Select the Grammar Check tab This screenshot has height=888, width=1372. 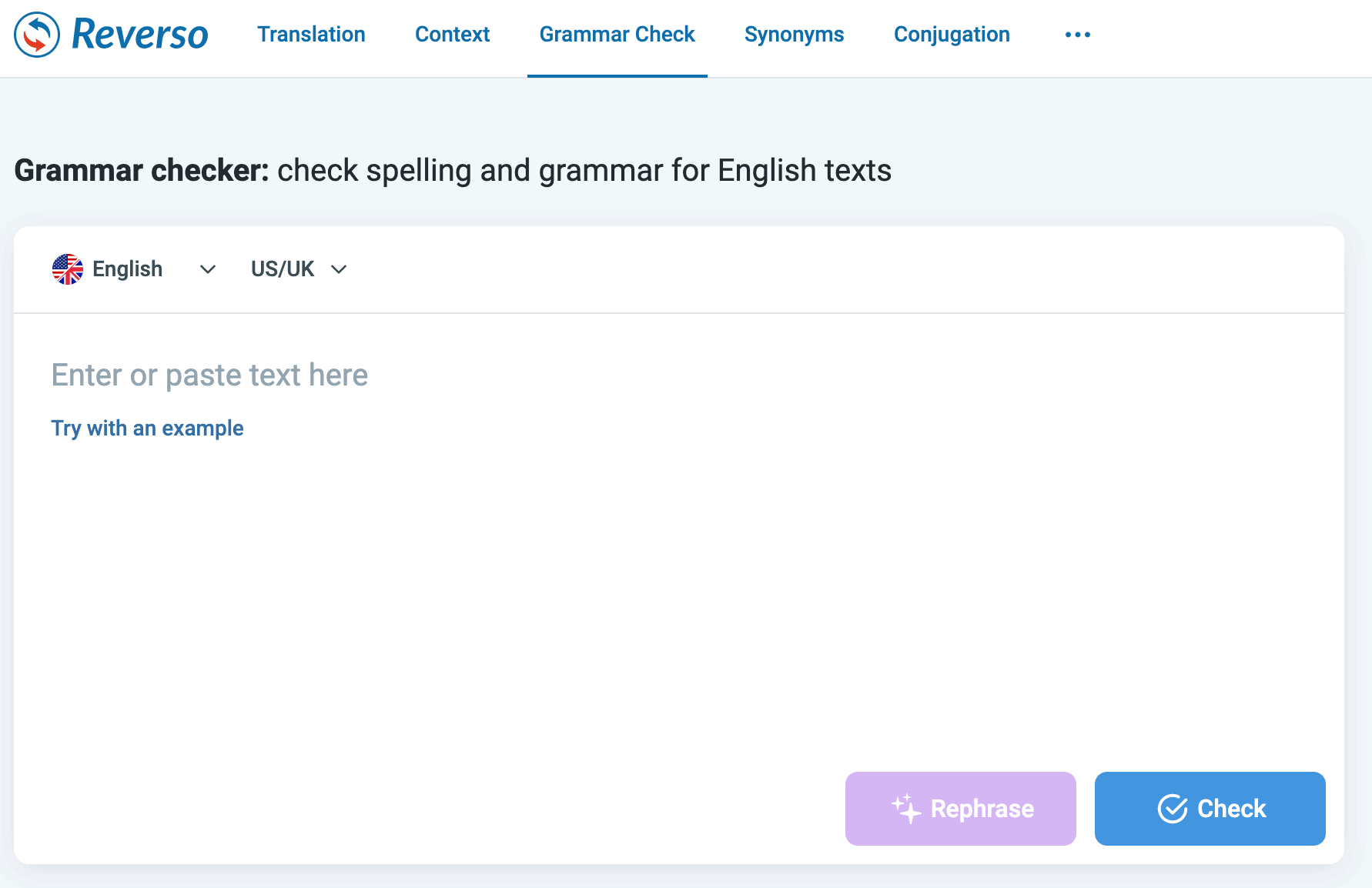pyautogui.click(x=617, y=35)
